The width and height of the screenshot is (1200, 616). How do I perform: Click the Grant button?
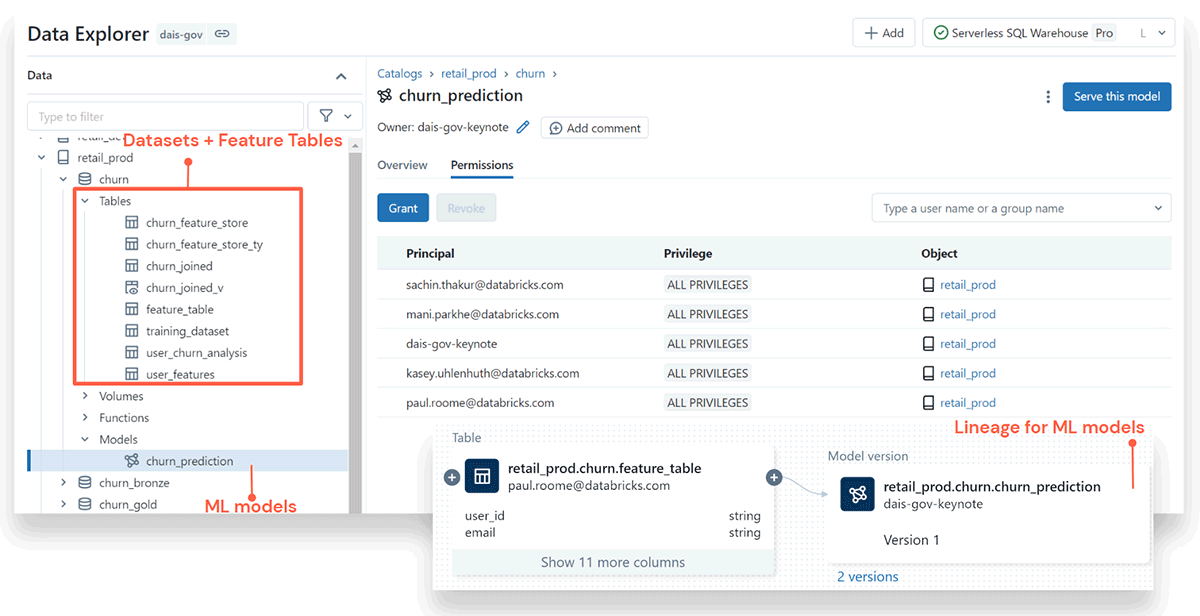403,207
